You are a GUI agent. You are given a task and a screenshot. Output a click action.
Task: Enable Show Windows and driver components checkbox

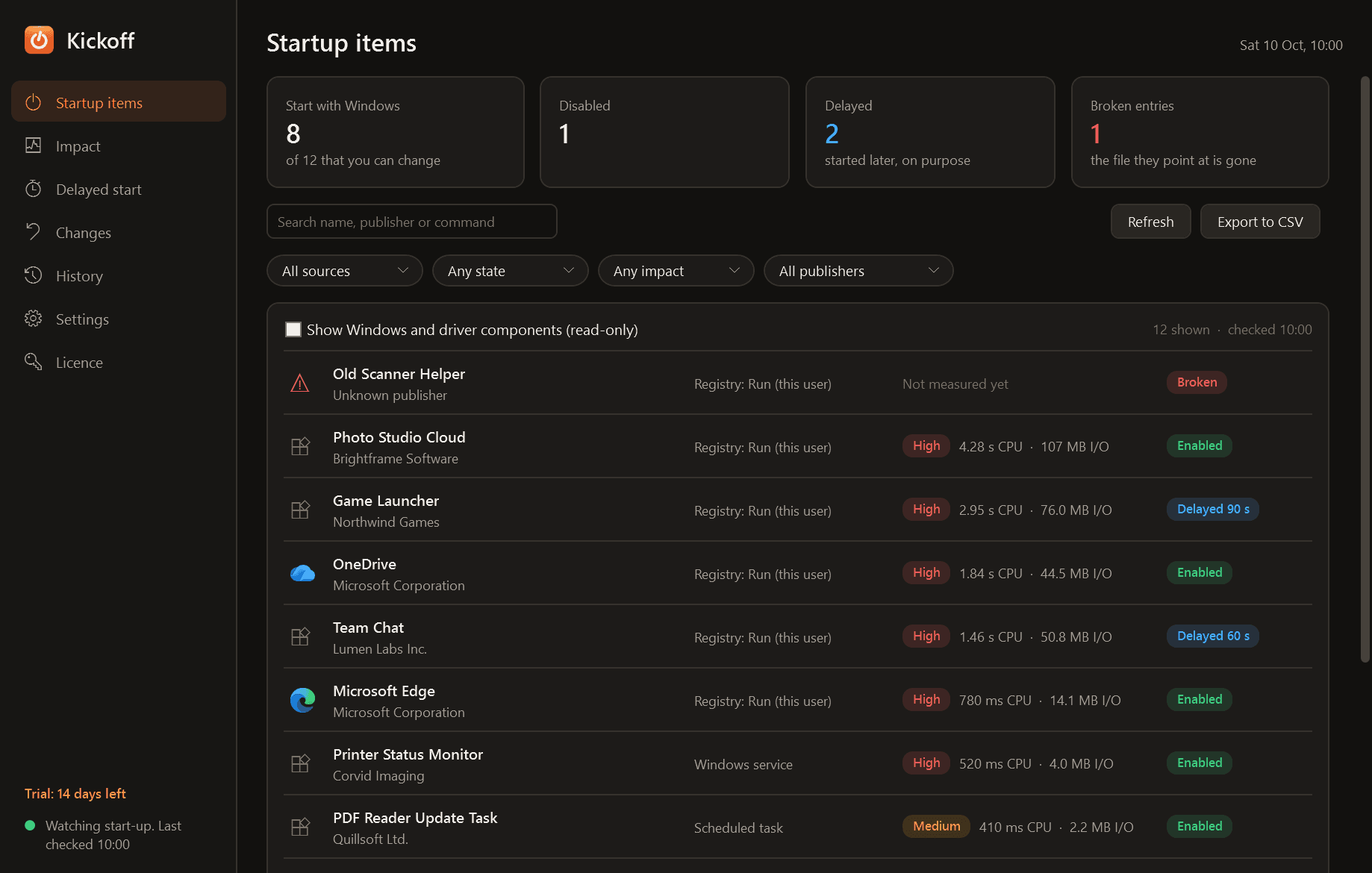[293, 329]
